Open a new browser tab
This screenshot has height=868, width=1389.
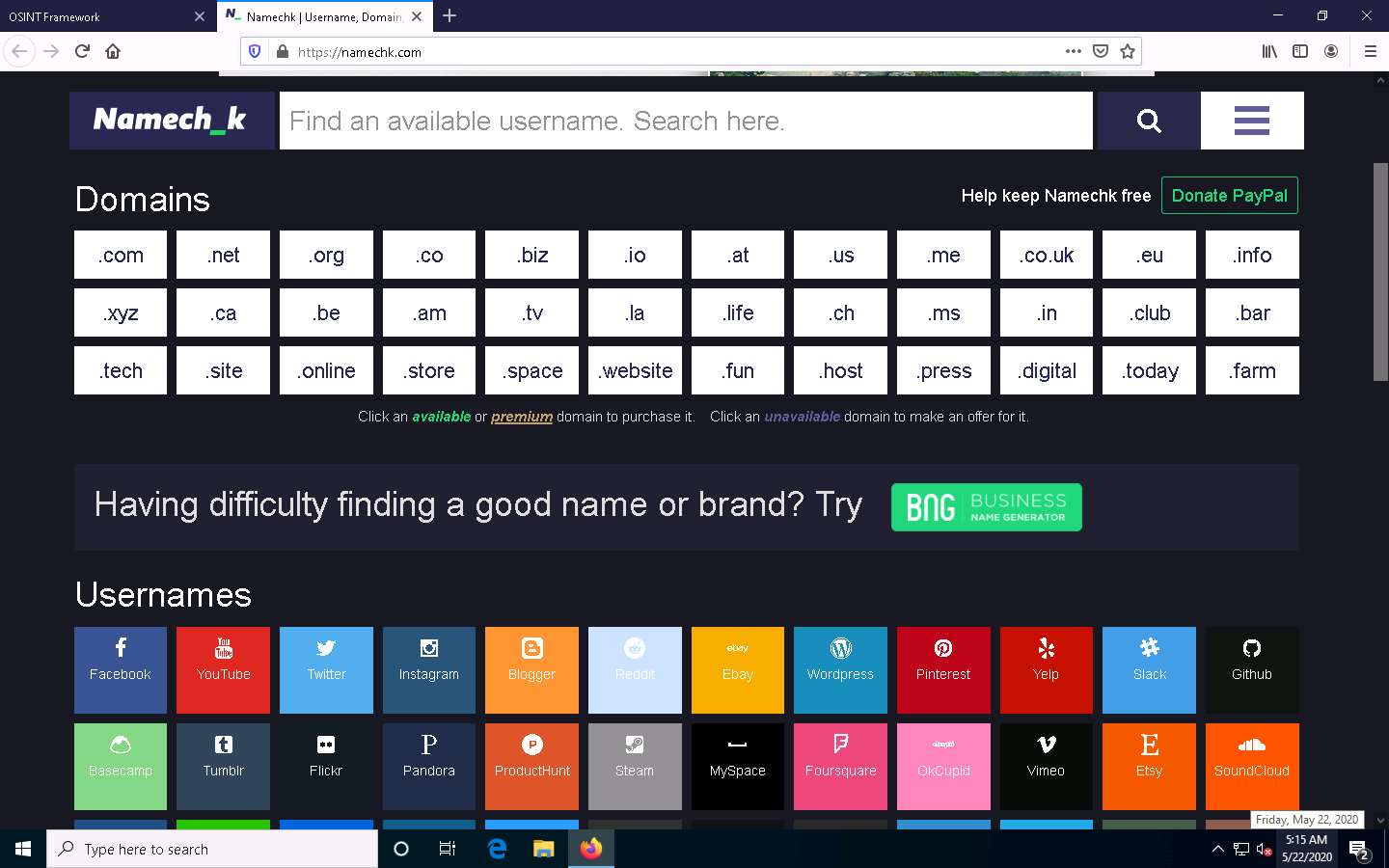(449, 15)
